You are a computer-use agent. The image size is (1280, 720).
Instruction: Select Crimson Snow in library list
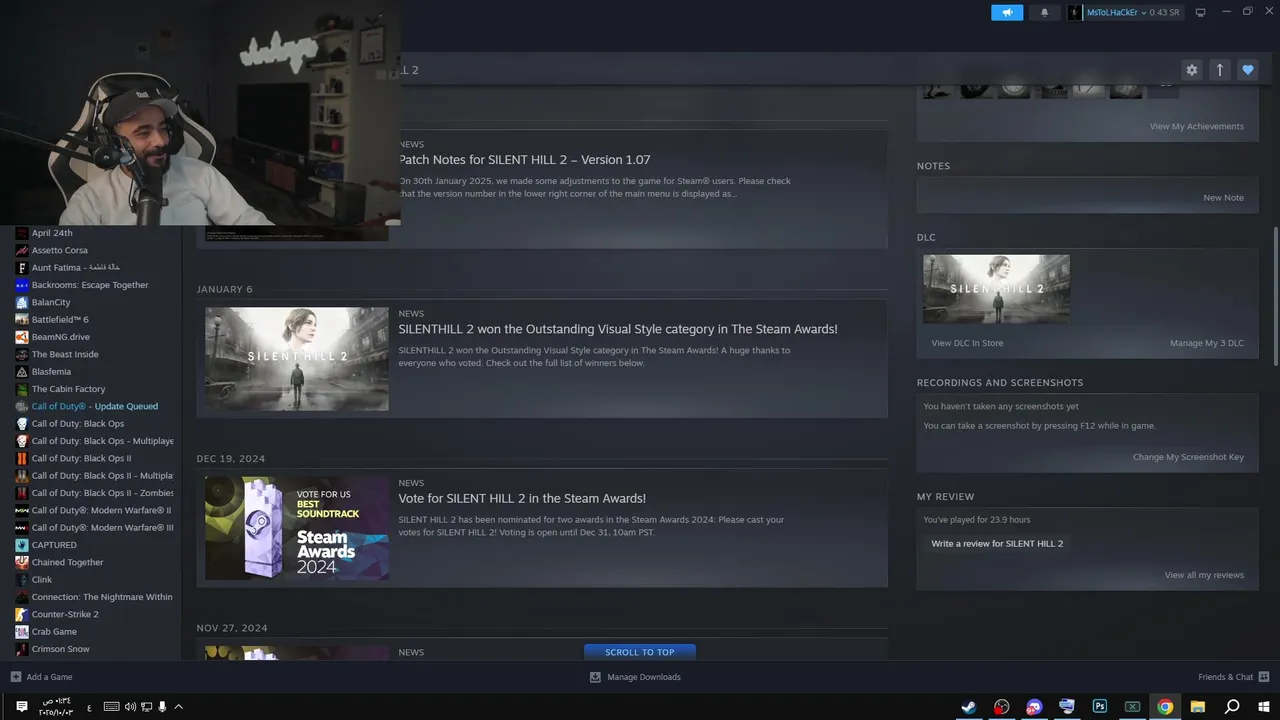point(60,649)
